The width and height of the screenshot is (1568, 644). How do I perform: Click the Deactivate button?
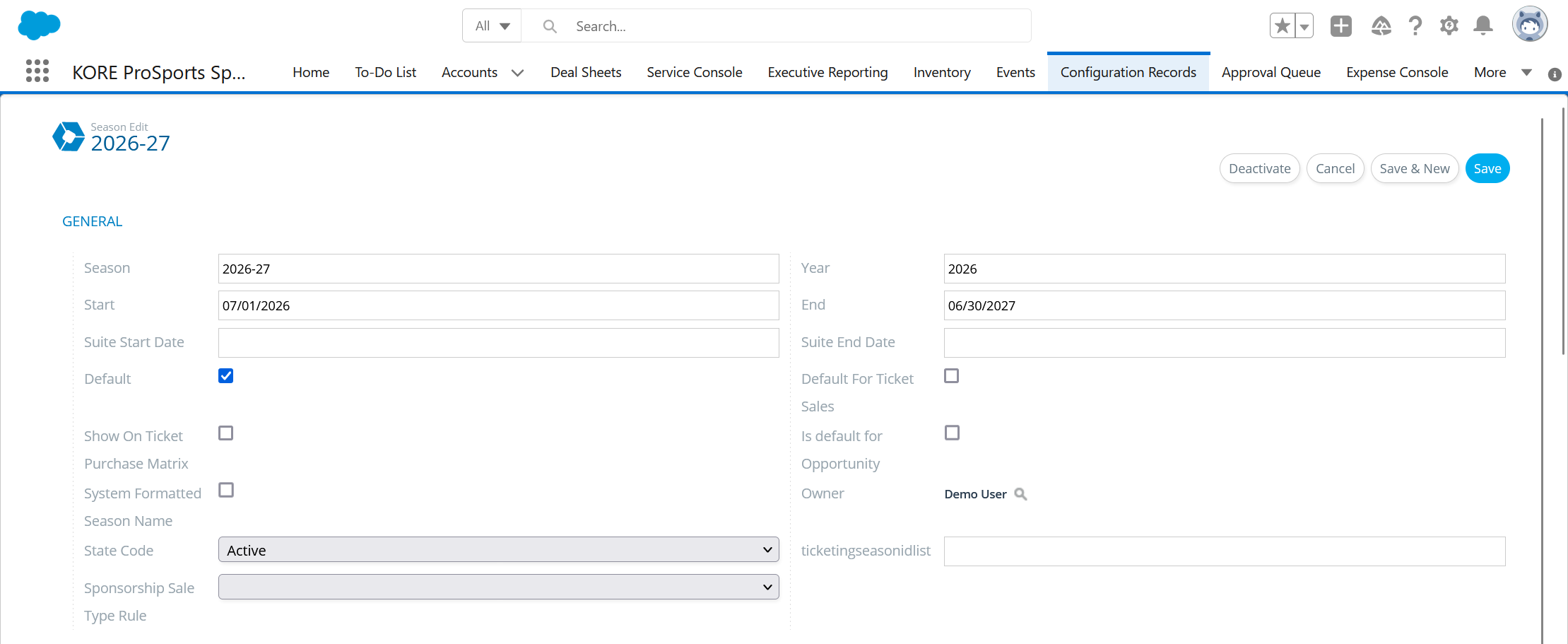[1259, 168]
